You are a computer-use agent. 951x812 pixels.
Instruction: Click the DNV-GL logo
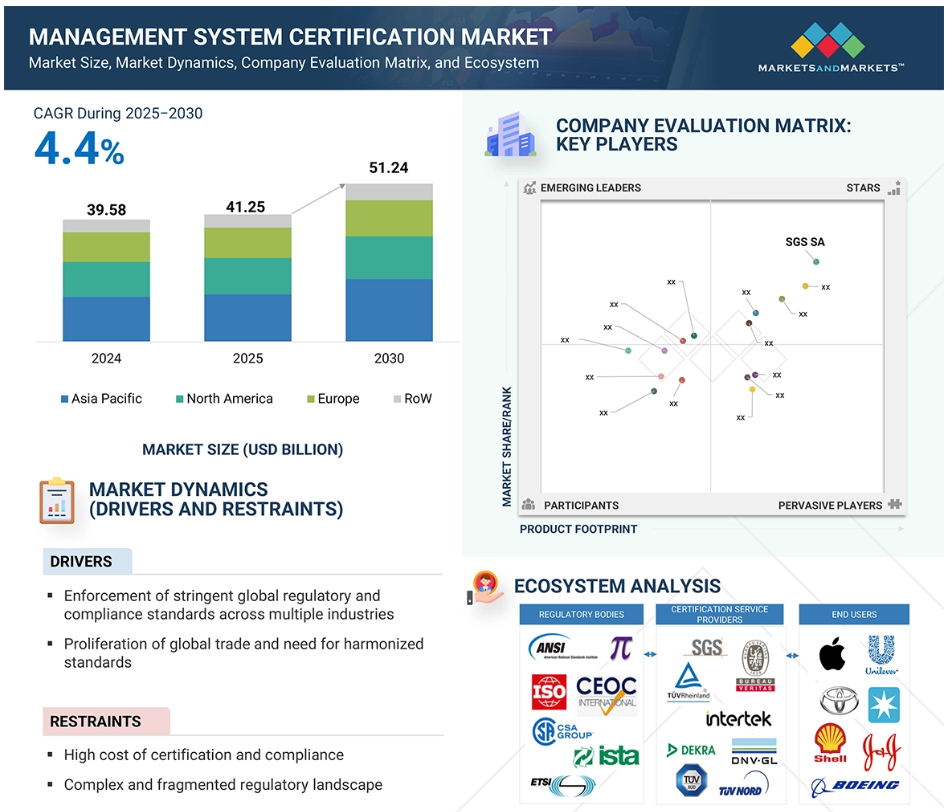pyautogui.click(x=754, y=753)
